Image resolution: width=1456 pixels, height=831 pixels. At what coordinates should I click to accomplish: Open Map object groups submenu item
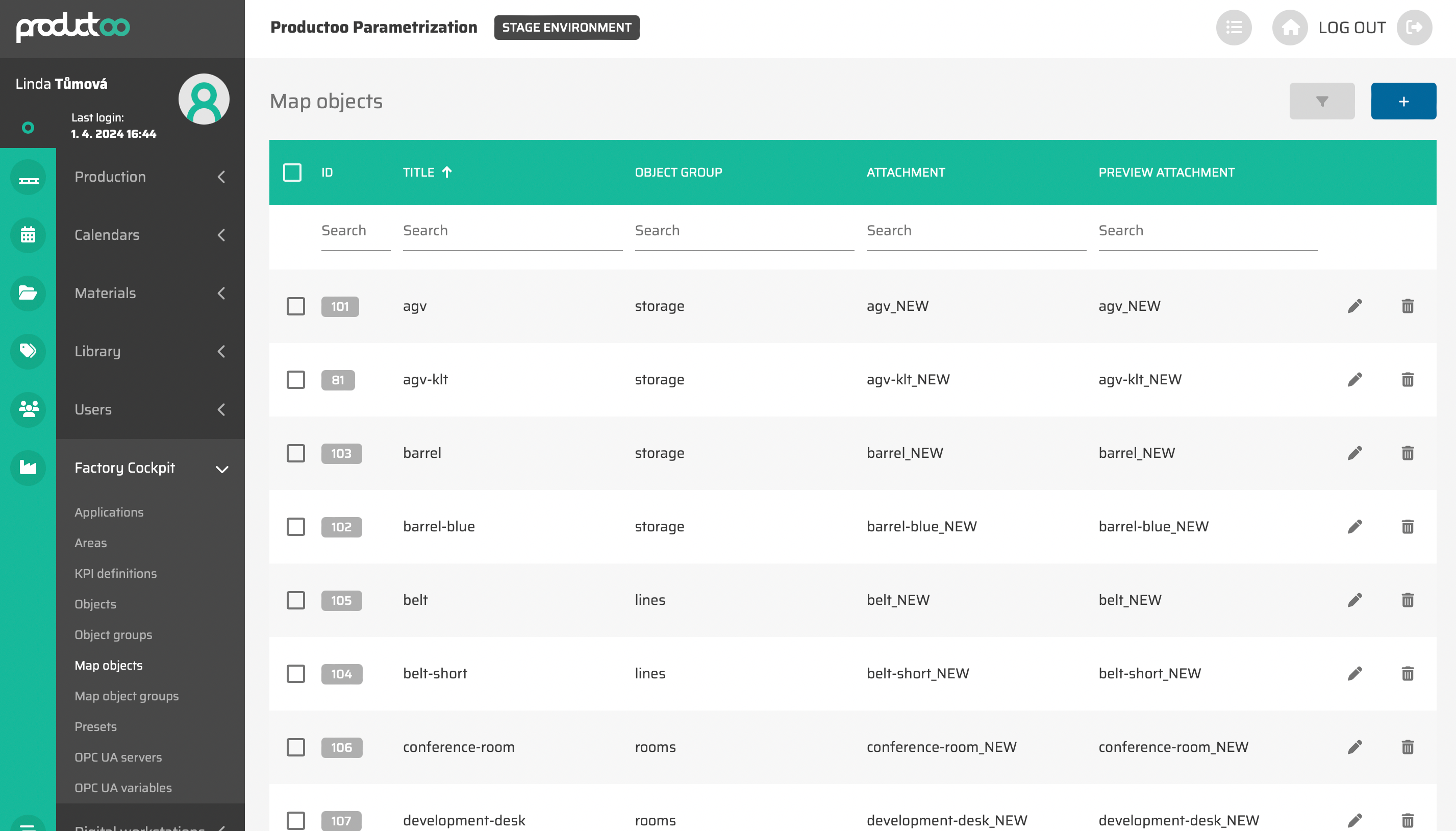[127, 696]
